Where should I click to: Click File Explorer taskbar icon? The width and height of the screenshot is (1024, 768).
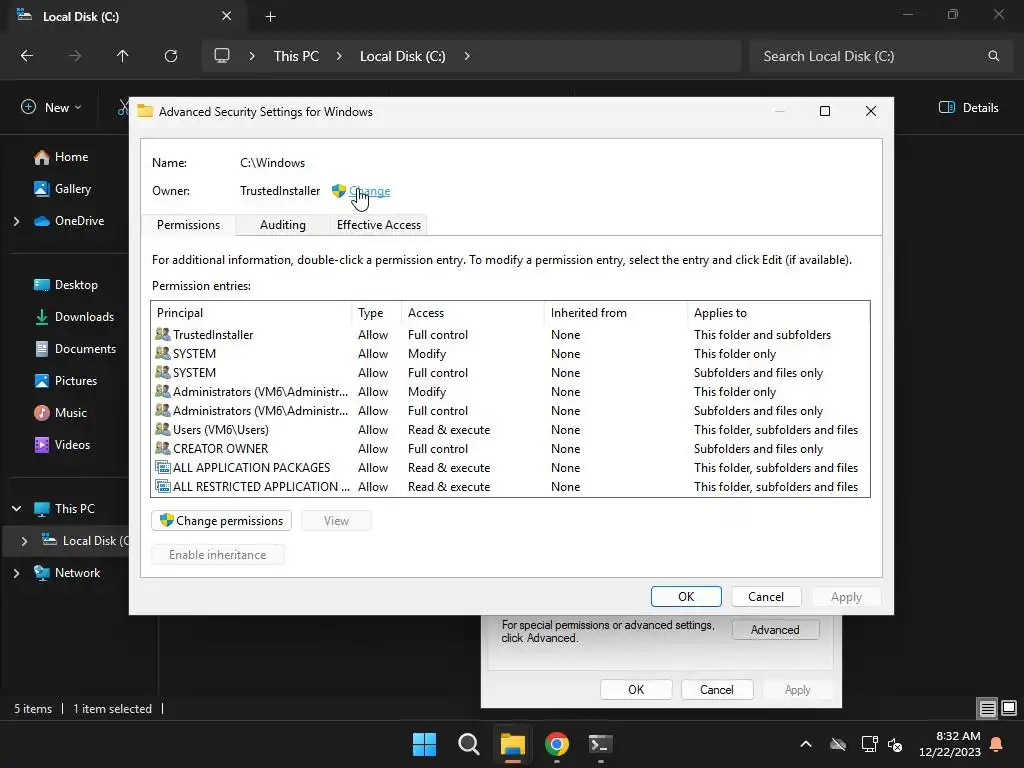click(x=513, y=744)
